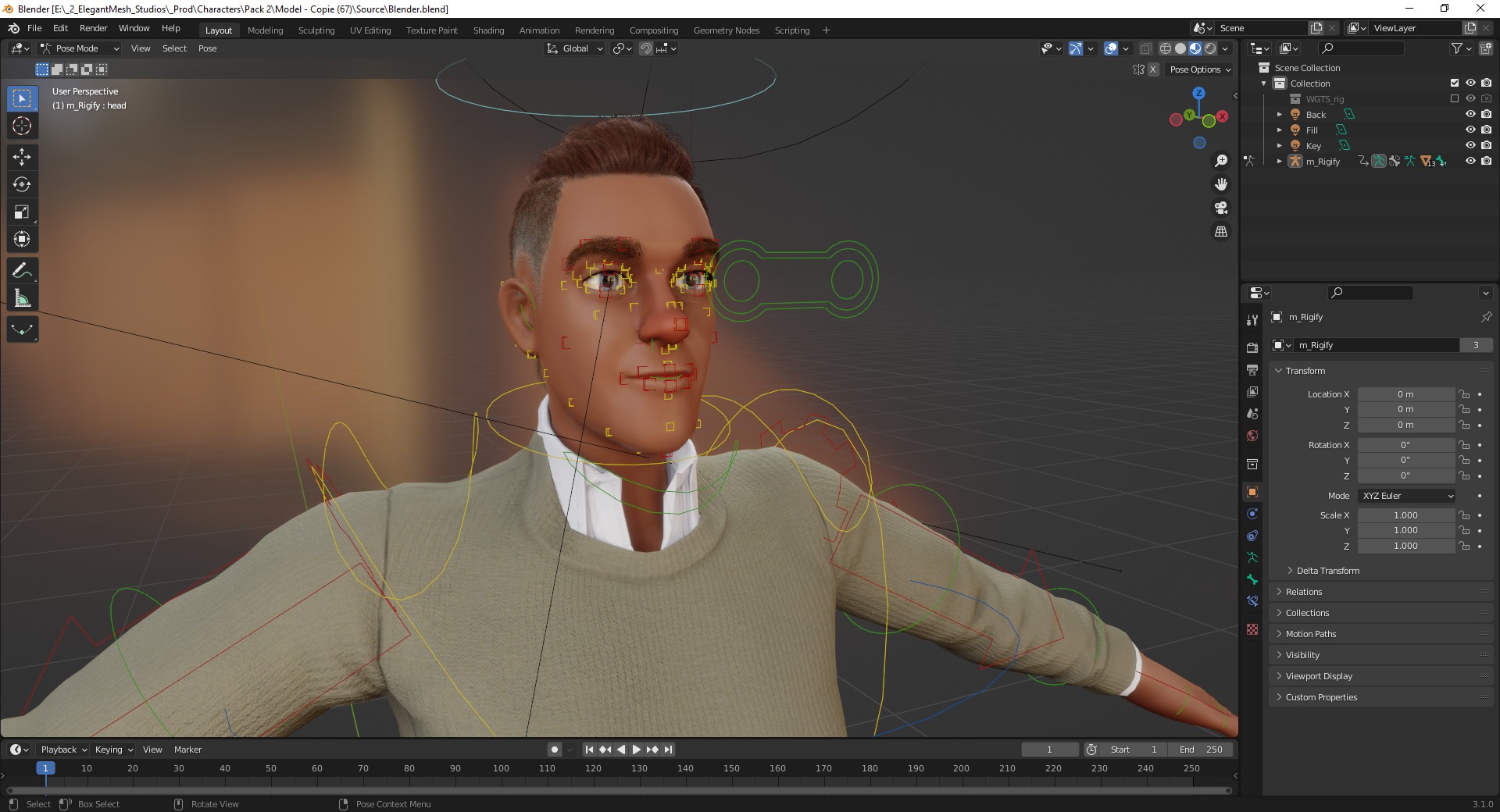Pick the combined Transform tool

(x=22, y=239)
